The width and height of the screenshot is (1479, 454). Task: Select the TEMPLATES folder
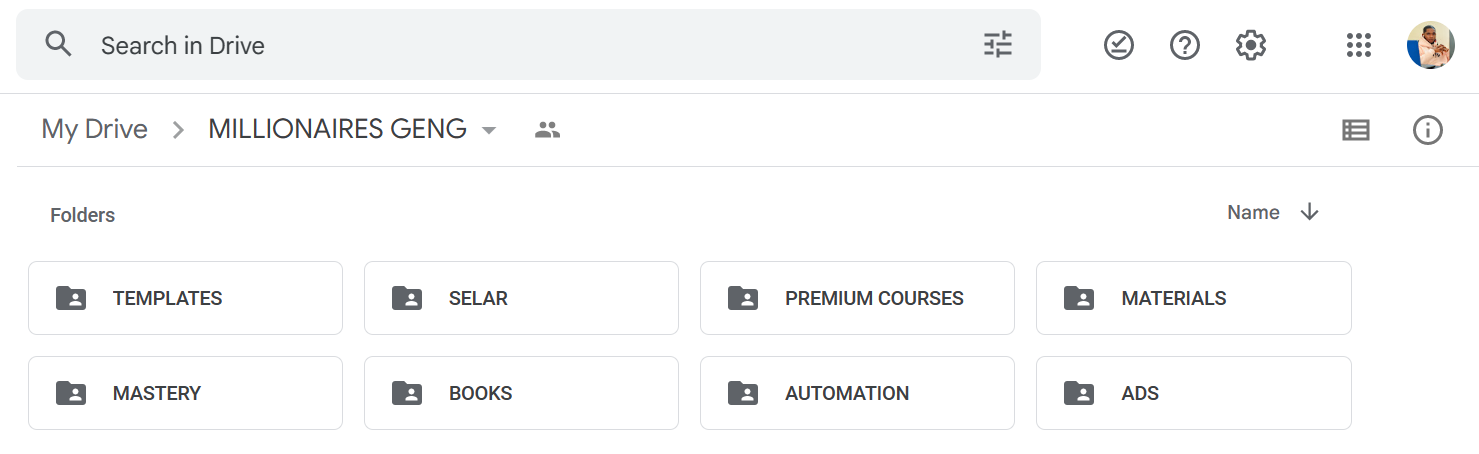coord(185,298)
